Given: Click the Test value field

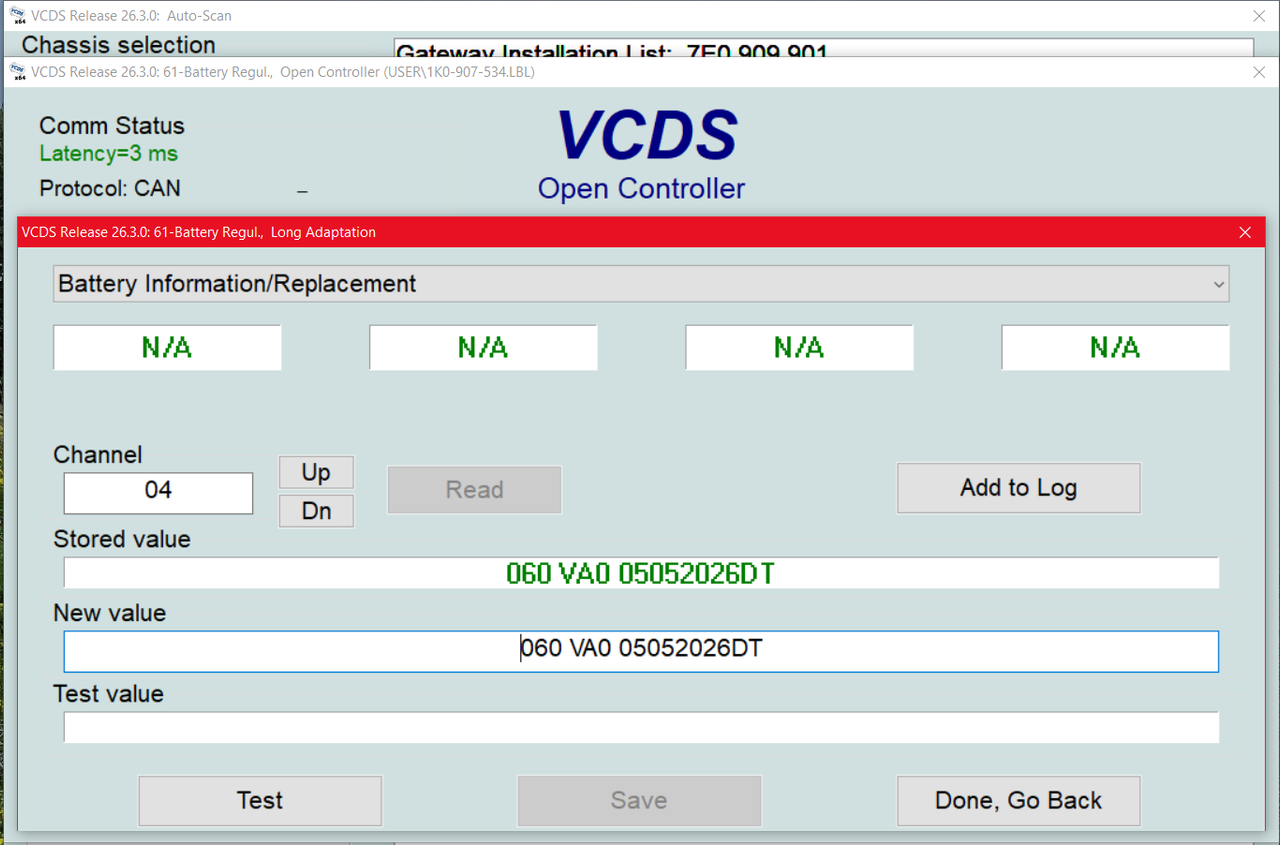Looking at the screenshot, I should pos(641,727).
